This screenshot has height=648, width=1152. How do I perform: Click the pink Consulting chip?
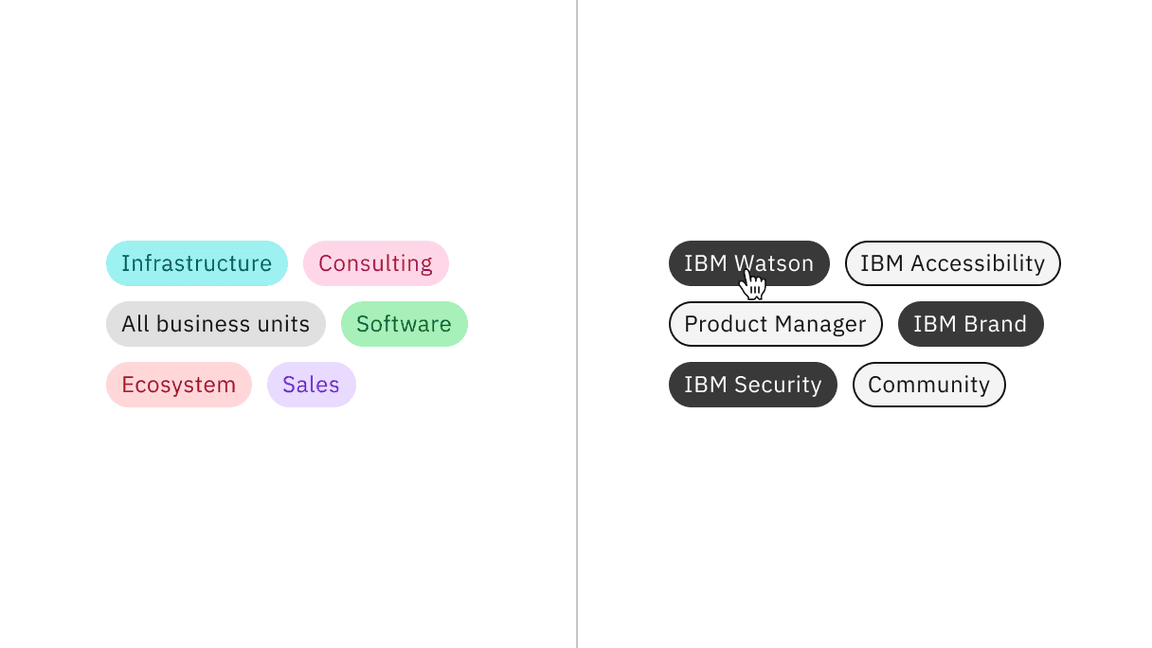tap(376, 263)
